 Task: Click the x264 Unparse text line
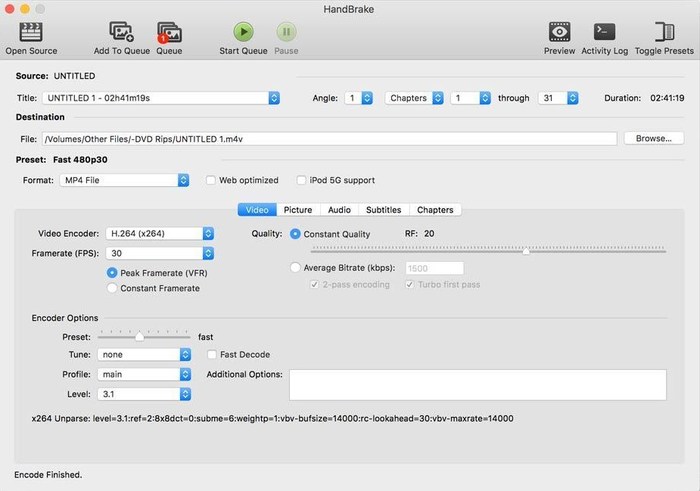tap(272, 419)
